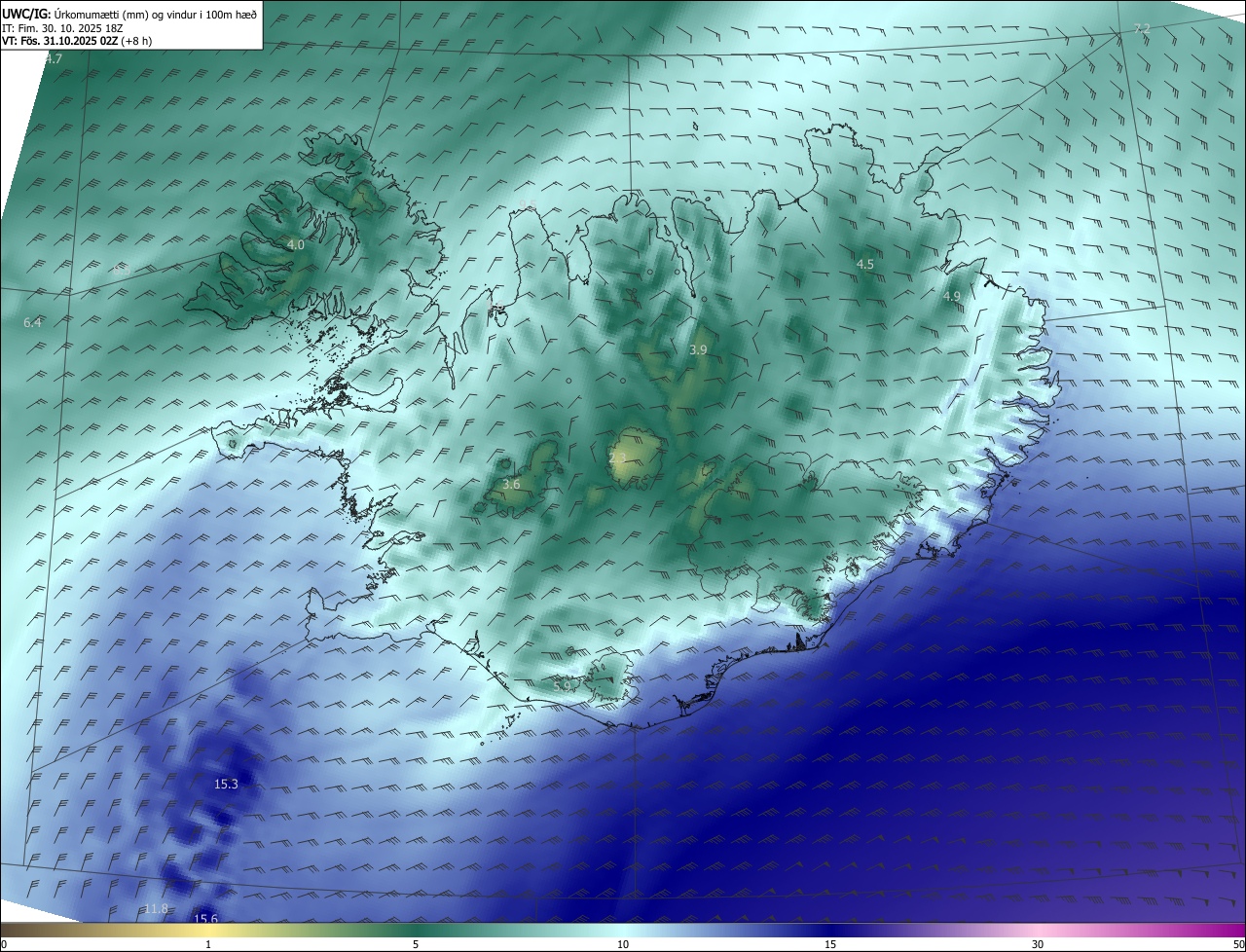This screenshot has width=1246, height=952.
Task: Click the 5.9 value near the south coast
Action: [x=562, y=687]
